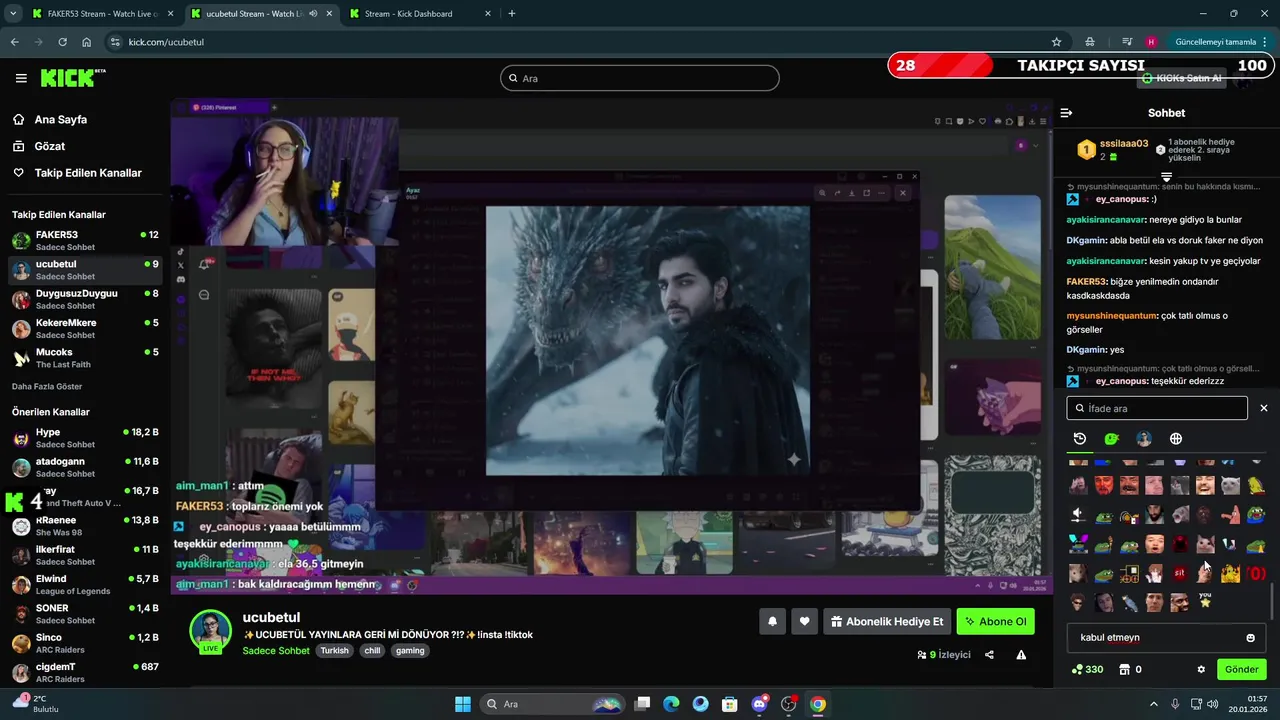Insert the white cat emote
The image size is (1280, 720).
[x=1230, y=485]
